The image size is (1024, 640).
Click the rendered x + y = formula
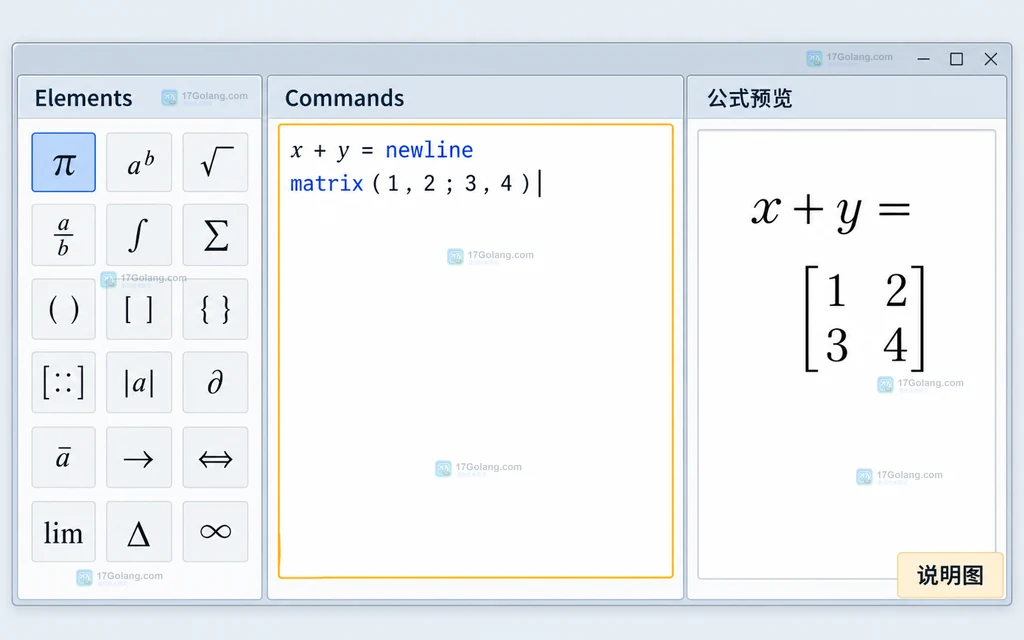click(831, 210)
